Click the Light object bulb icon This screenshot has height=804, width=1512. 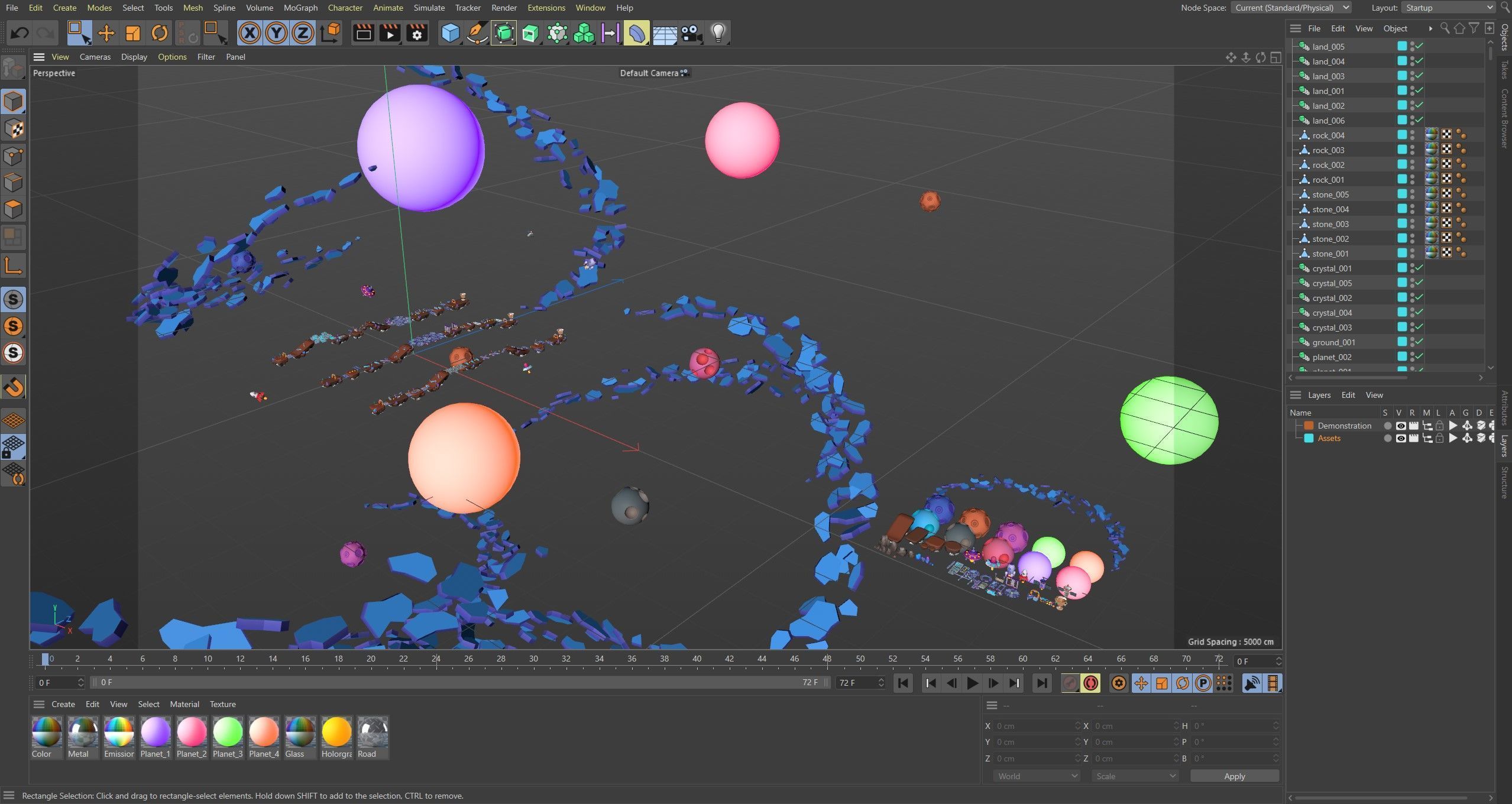[x=718, y=33]
